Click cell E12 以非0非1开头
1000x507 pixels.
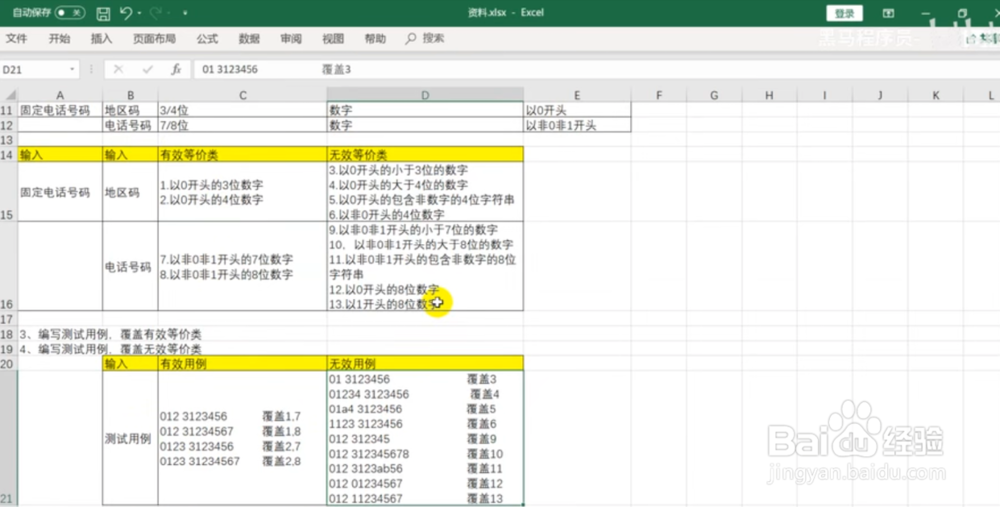[577, 125]
